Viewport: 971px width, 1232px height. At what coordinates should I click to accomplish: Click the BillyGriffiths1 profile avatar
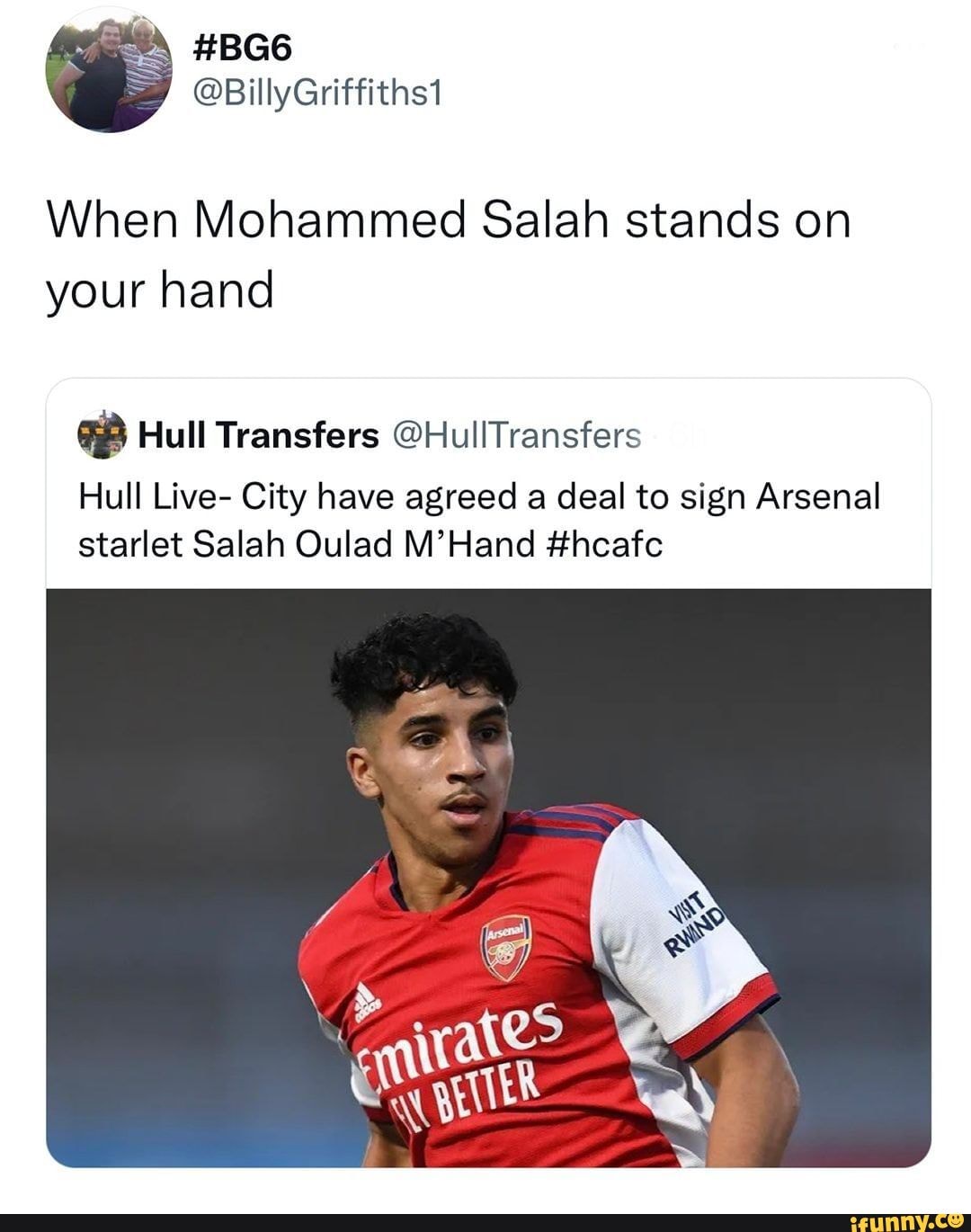click(111, 74)
